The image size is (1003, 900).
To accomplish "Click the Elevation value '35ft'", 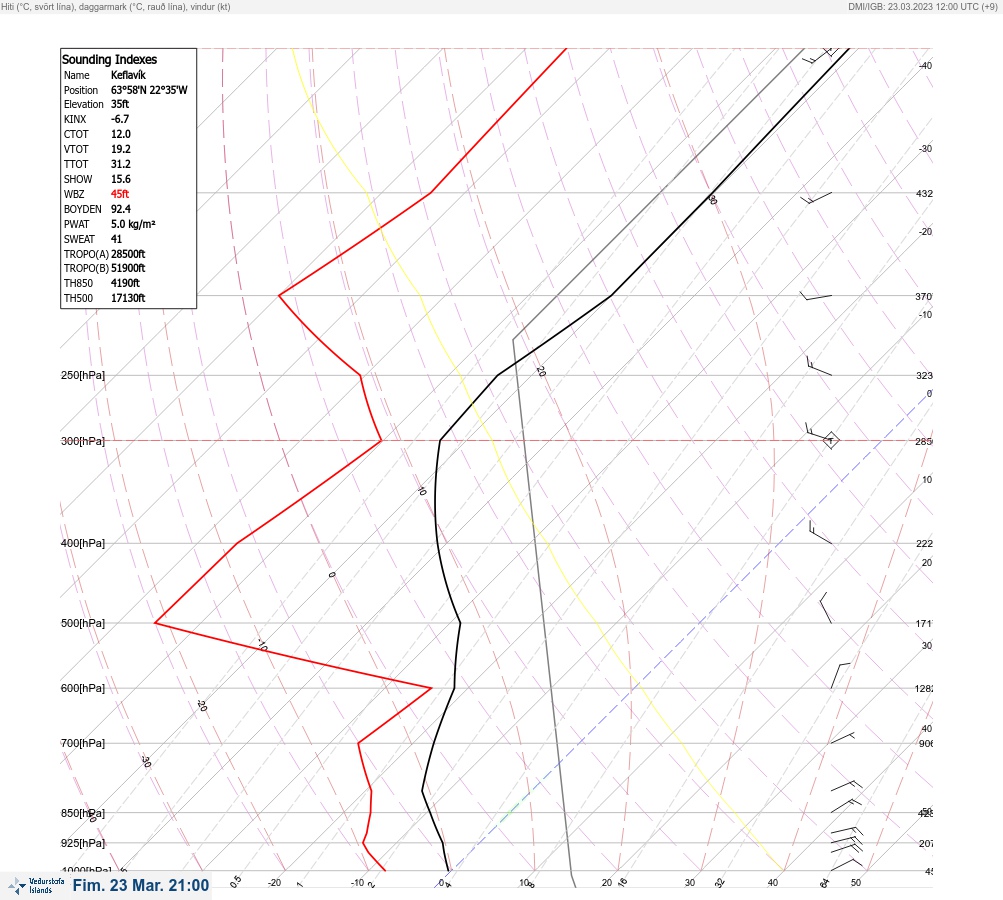I will click(120, 104).
